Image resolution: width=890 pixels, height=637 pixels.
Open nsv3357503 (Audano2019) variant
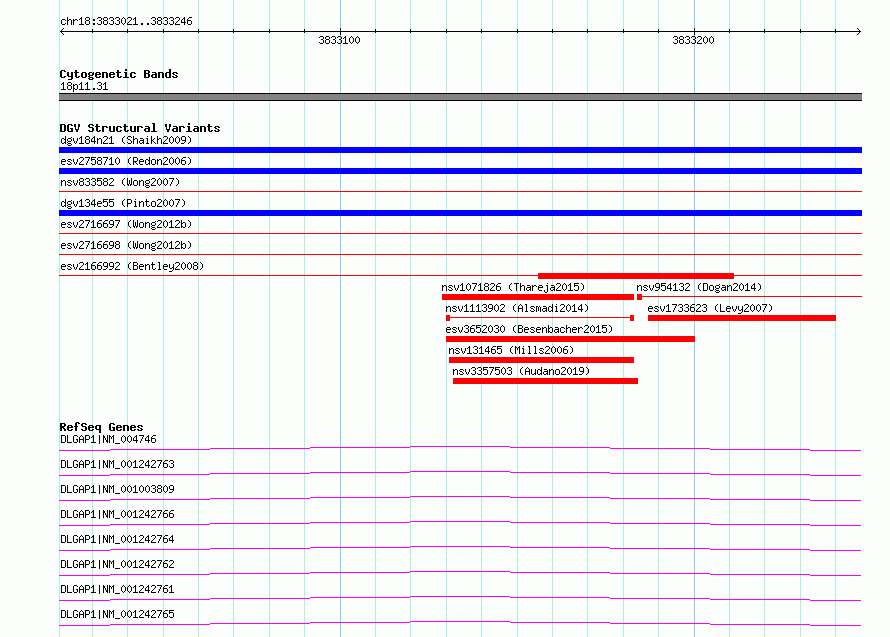[521, 371]
